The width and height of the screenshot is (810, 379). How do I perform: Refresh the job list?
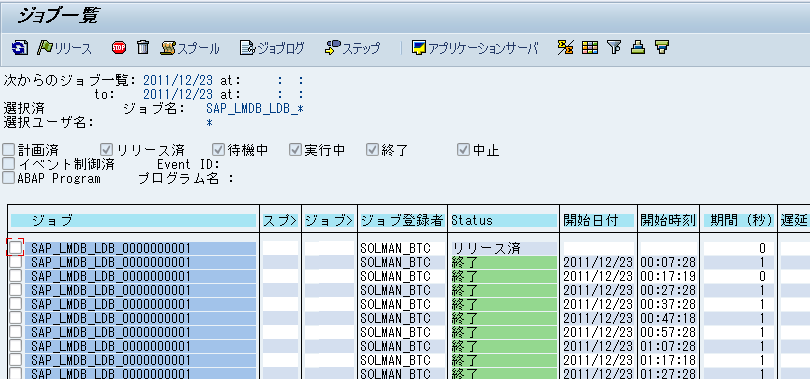[x=19, y=48]
